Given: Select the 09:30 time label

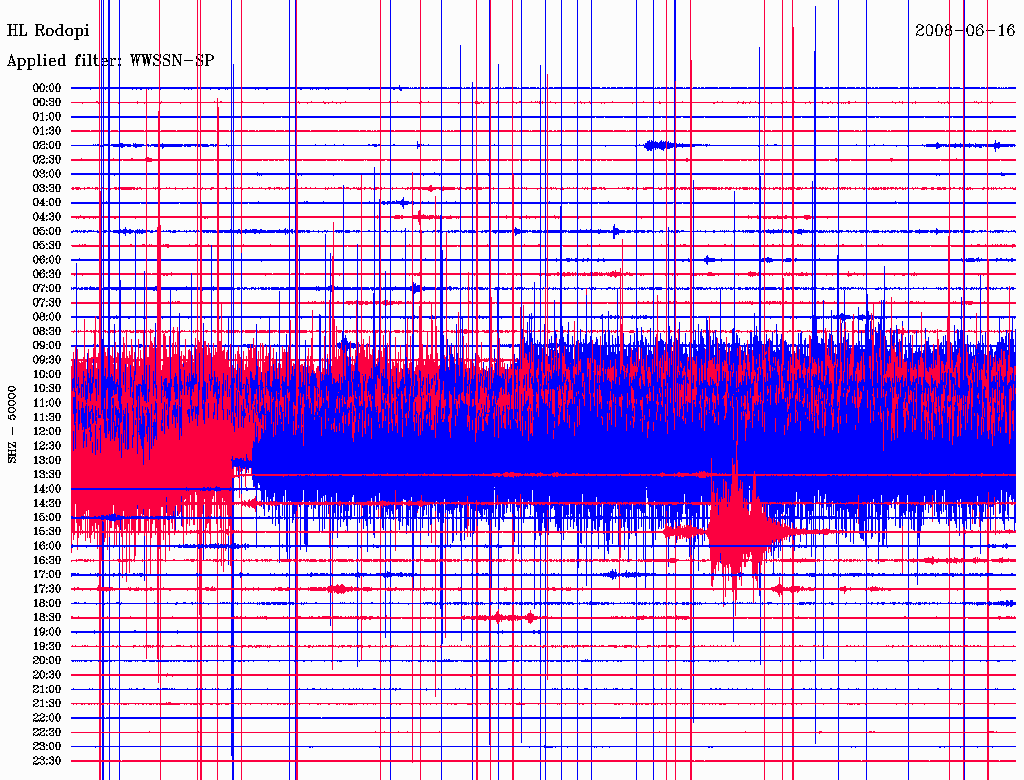Looking at the screenshot, I should pyautogui.click(x=47, y=360).
